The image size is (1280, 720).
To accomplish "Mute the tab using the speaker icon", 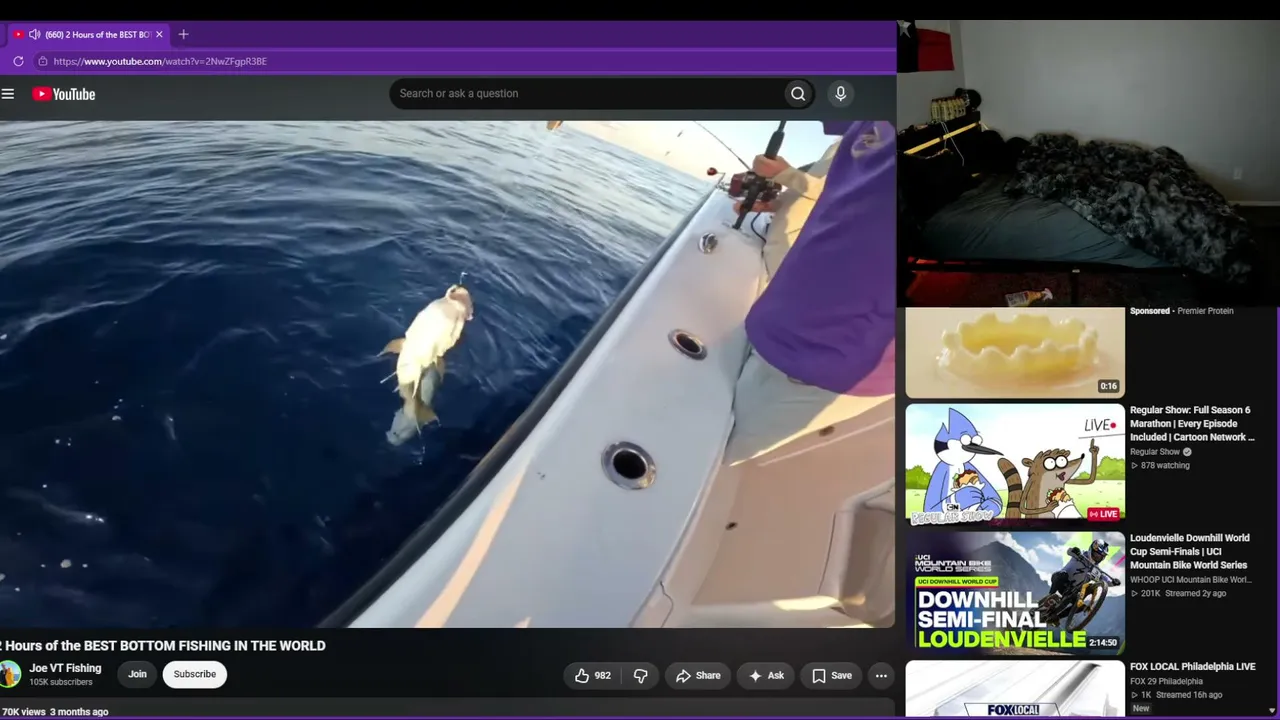I will pyautogui.click(x=35, y=34).
